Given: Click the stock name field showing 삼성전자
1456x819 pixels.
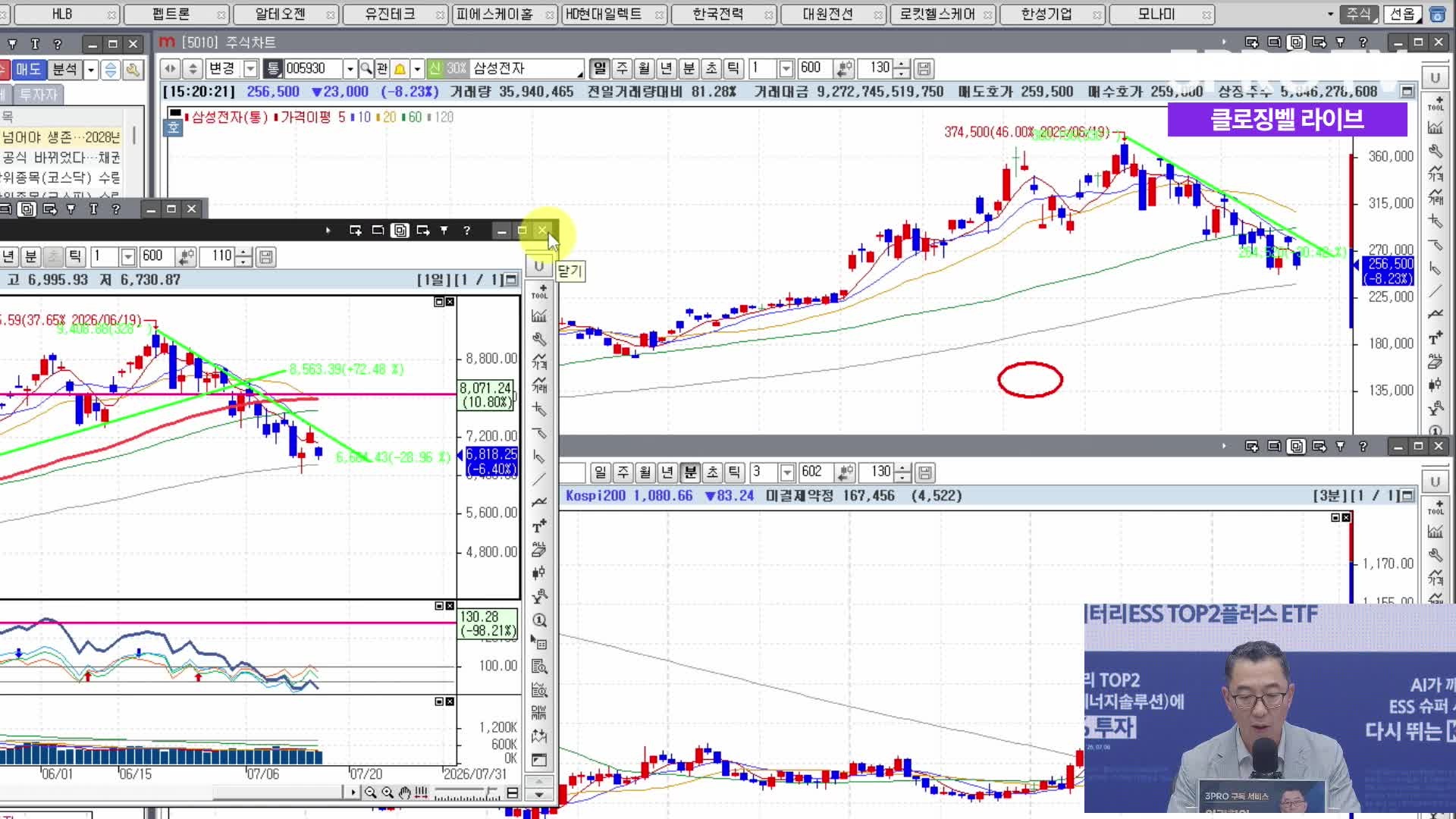Looking at the screenshot, I should 526,69.
